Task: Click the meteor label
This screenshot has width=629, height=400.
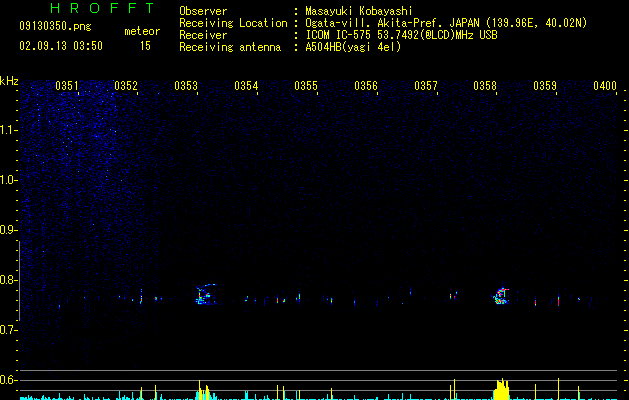Action: (142, 31)
